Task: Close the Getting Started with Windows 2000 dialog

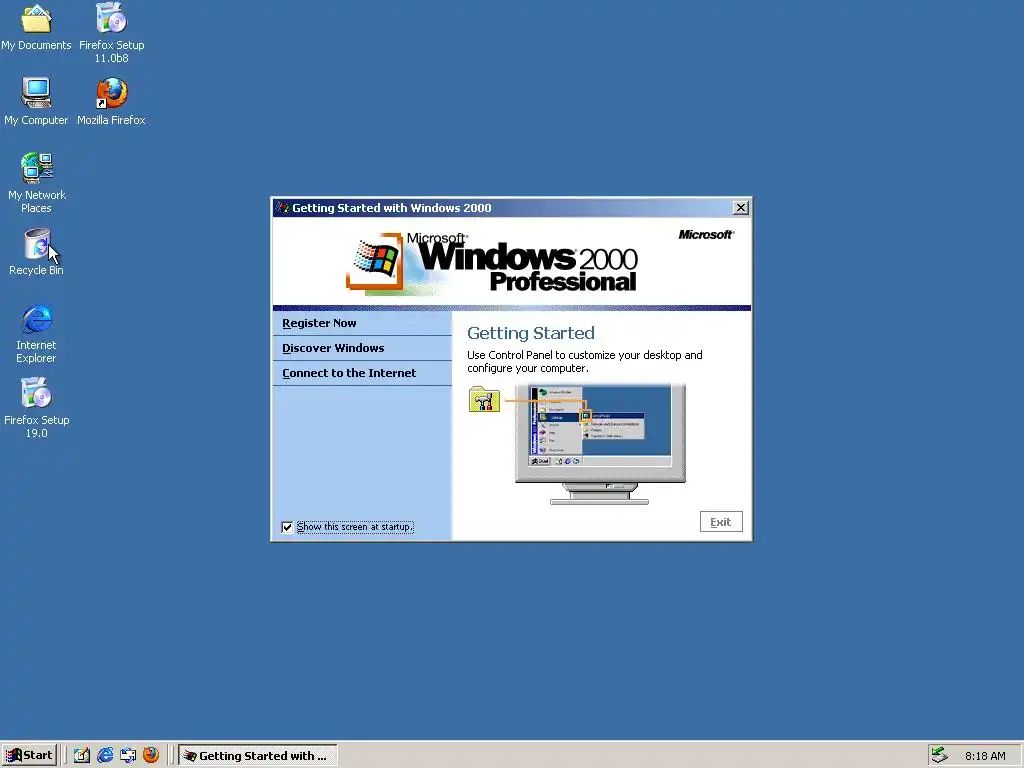Action: [741, 208]
